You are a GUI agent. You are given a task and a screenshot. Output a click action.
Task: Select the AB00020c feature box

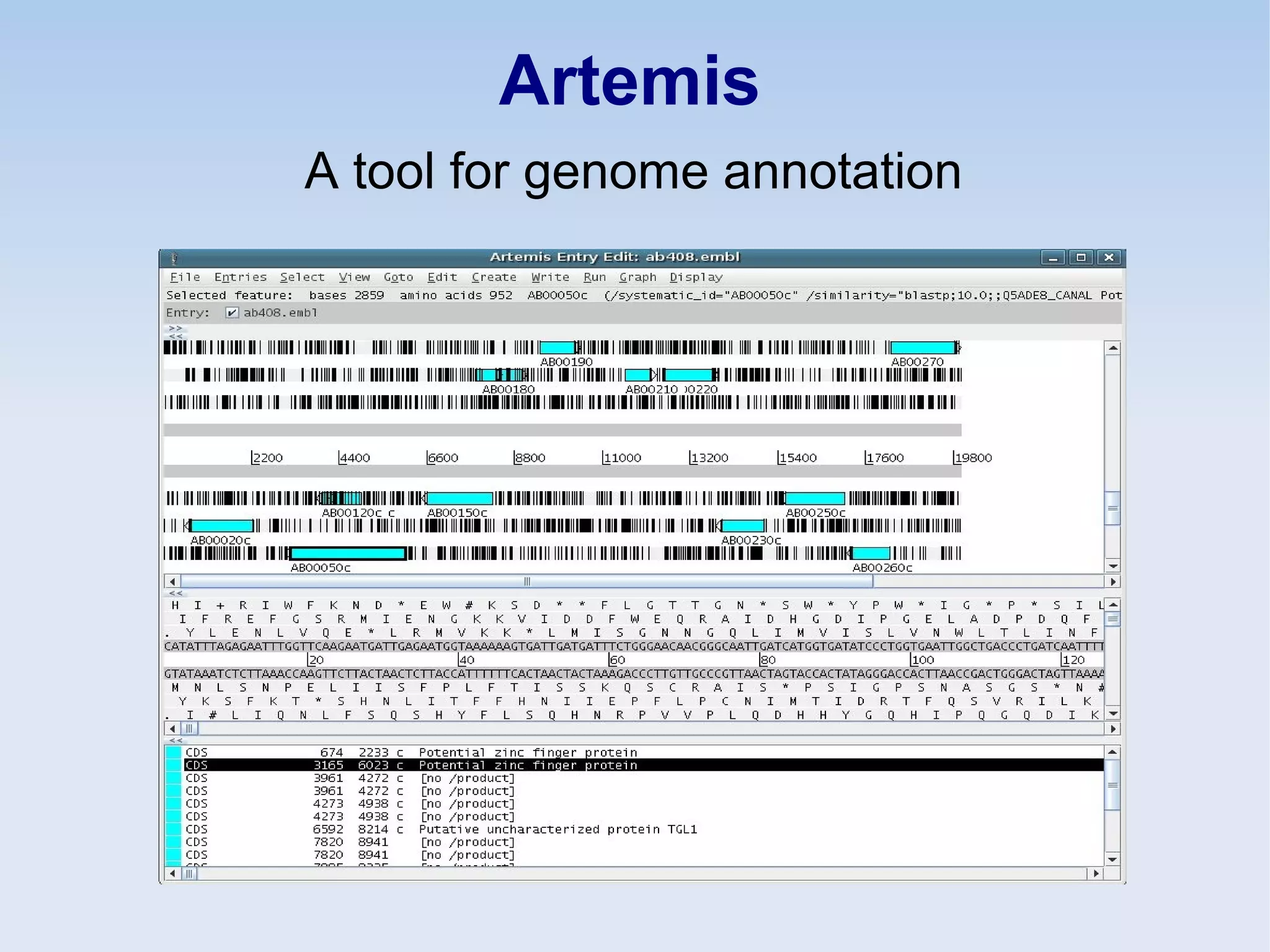point(221,526)
